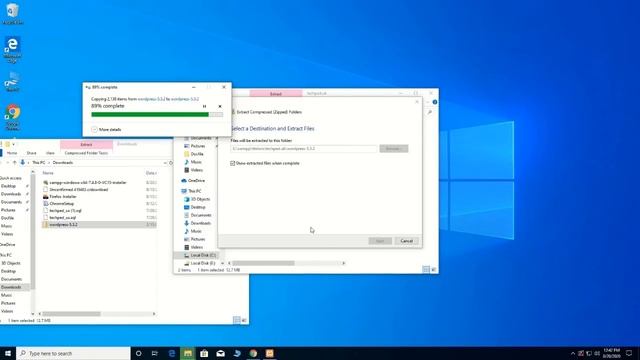Open pinned Downloads under Quick access
Image resolution: width=640 pixels, height=360 pixels.
click(x=11, y=194)
